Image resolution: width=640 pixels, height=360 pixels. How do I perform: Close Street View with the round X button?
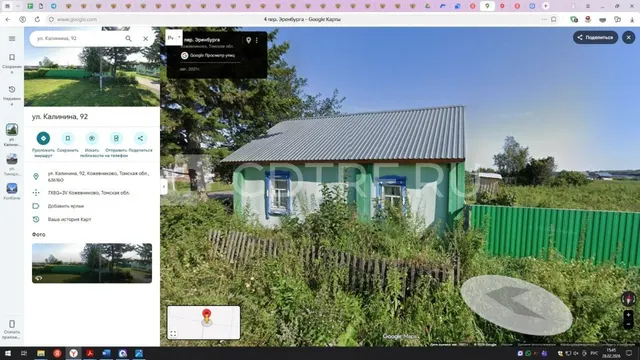point(629,38)
